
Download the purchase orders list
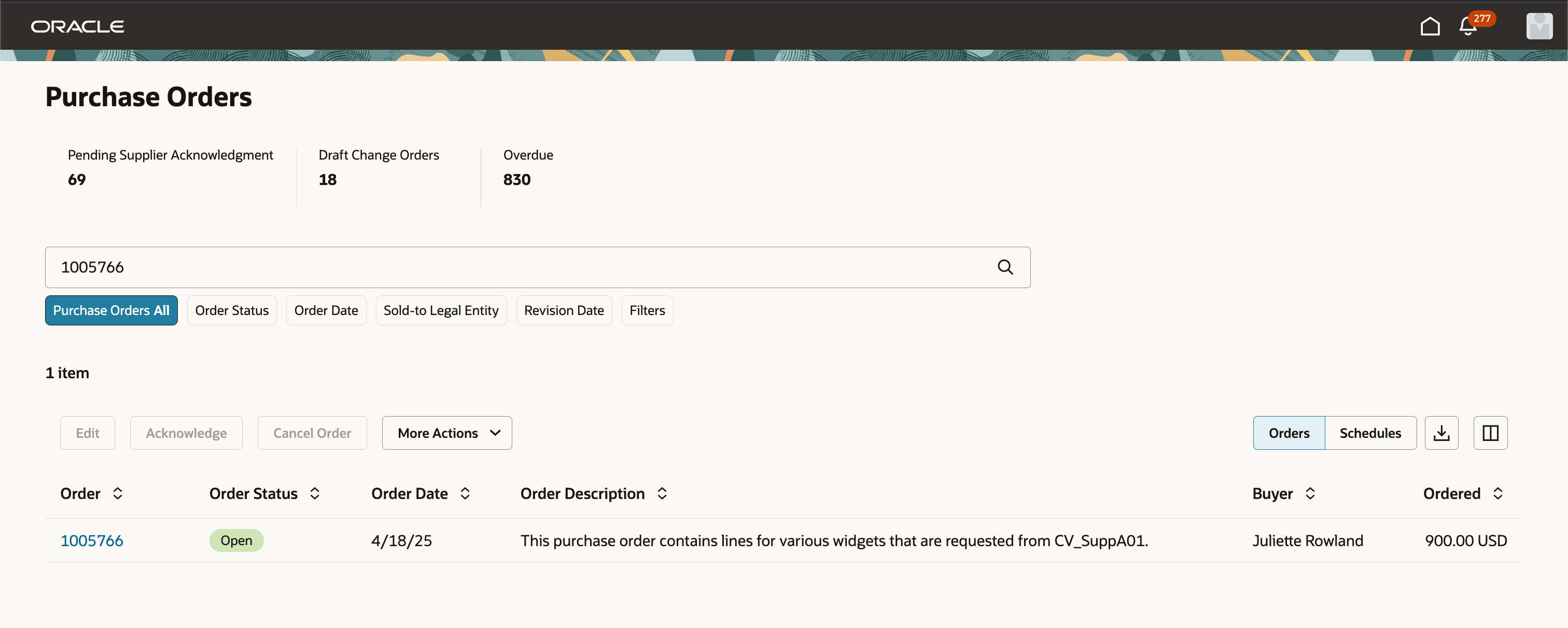coord(1441,433)
